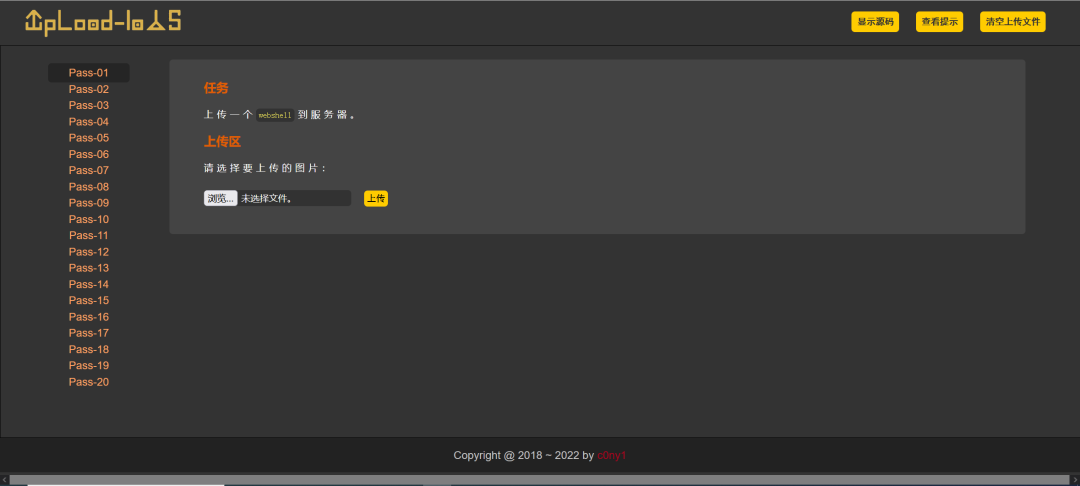Viewport: 1080px width, 486px height.
Task: Open Pass-16 level
Action: click(x=89, y=317)
